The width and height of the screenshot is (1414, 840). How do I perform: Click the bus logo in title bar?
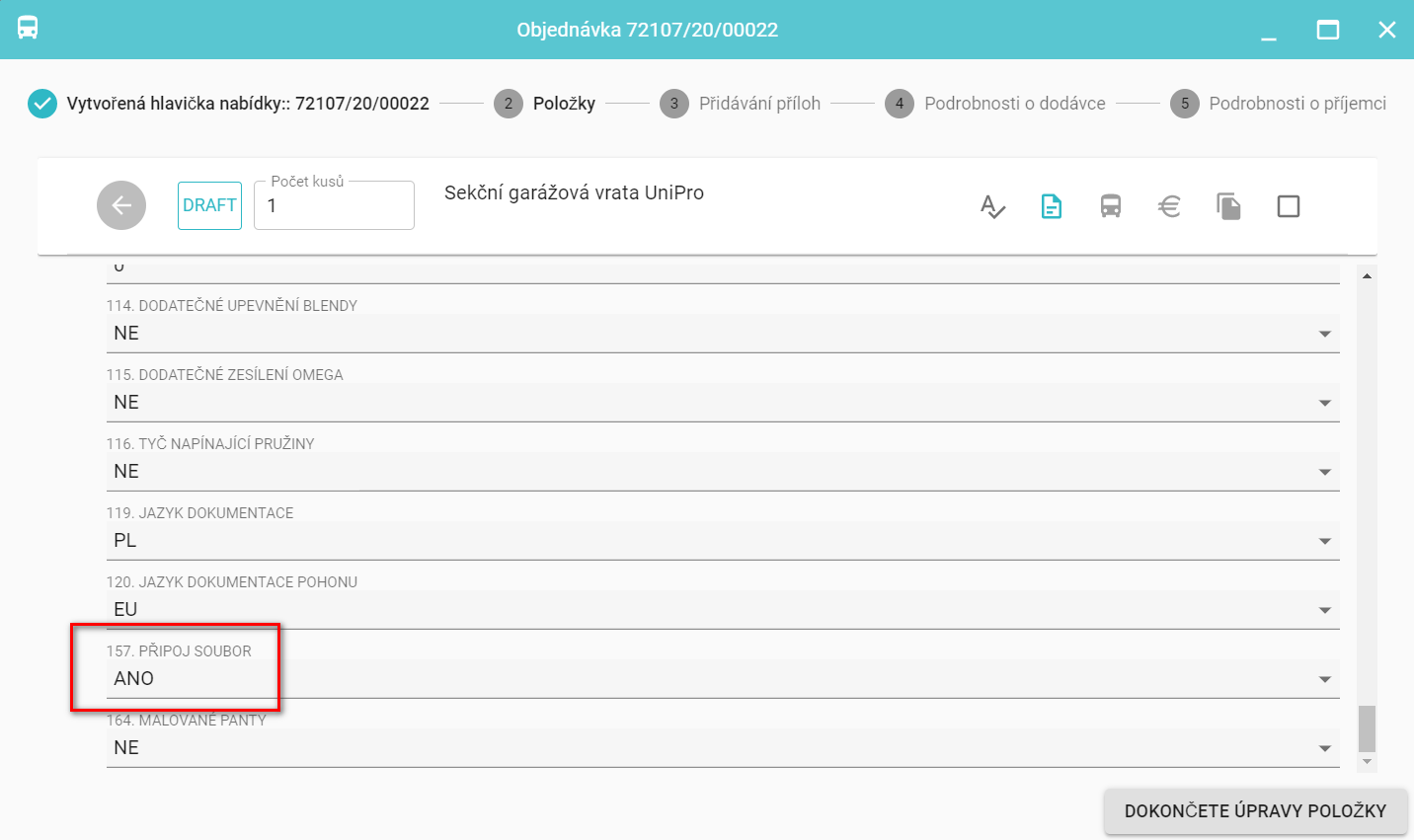point(28,28)
